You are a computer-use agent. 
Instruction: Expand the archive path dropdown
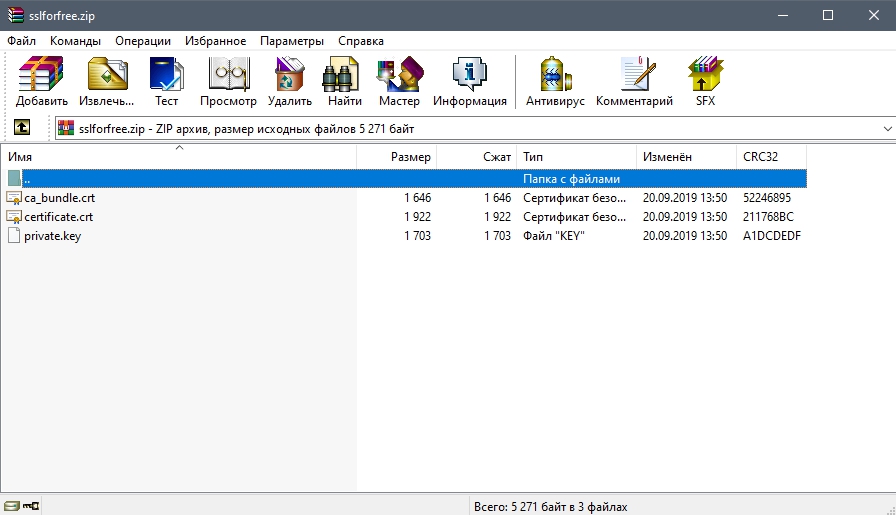tap(887, 129)
